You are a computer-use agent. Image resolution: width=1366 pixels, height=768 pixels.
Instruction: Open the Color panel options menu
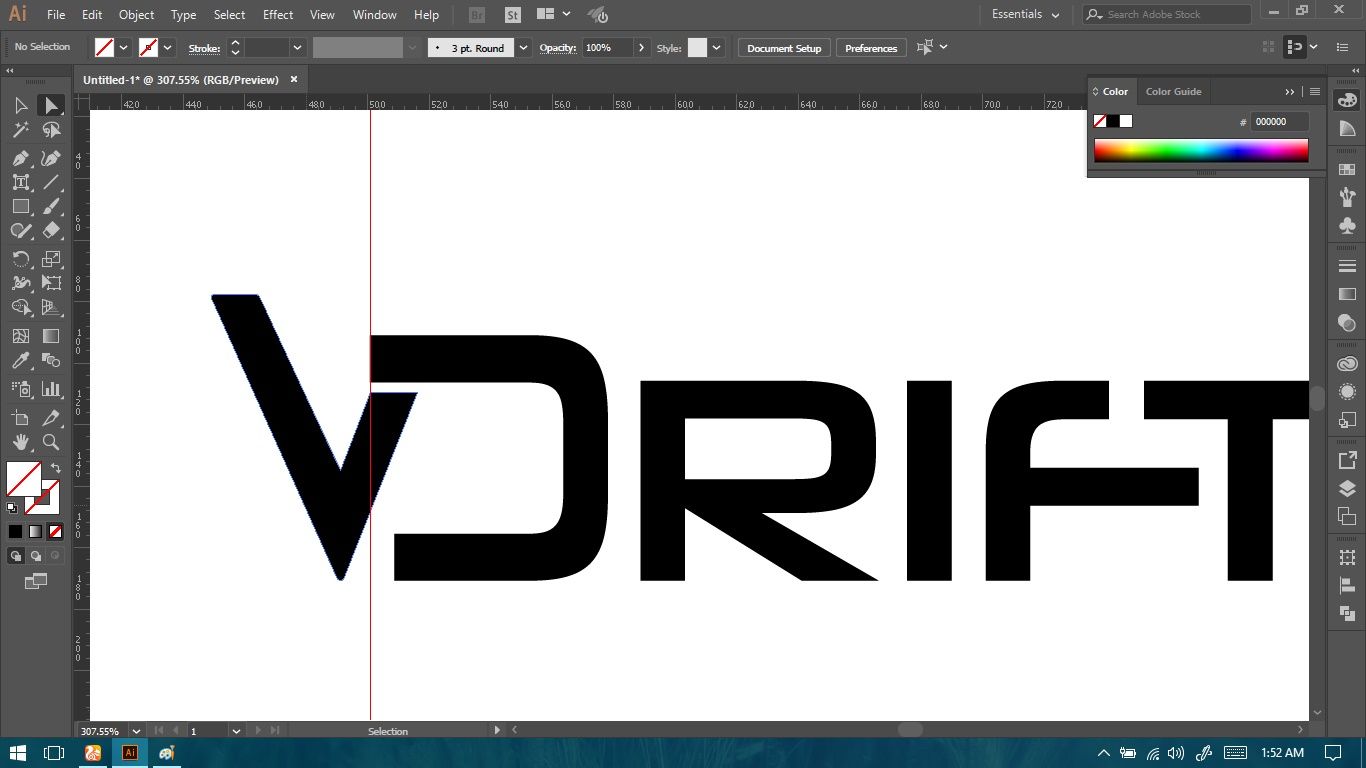tap(1315, 91)
